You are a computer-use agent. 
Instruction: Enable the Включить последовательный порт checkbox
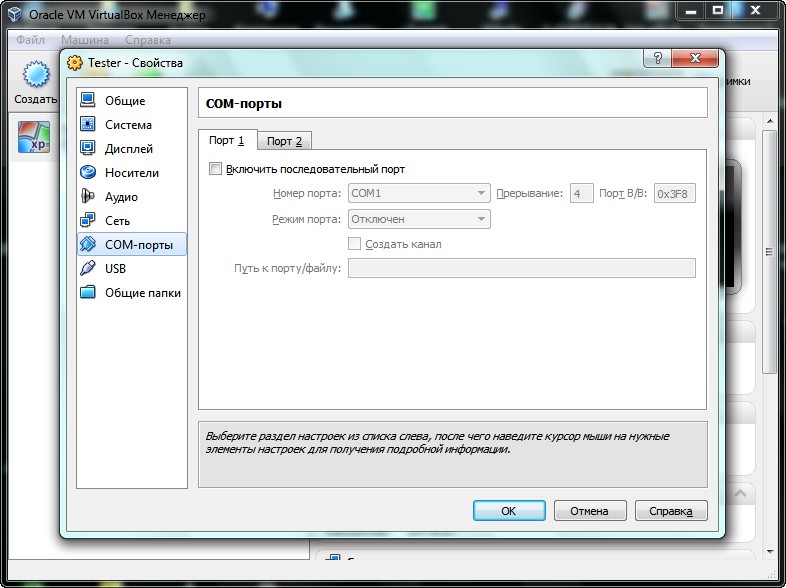point(215,169)
